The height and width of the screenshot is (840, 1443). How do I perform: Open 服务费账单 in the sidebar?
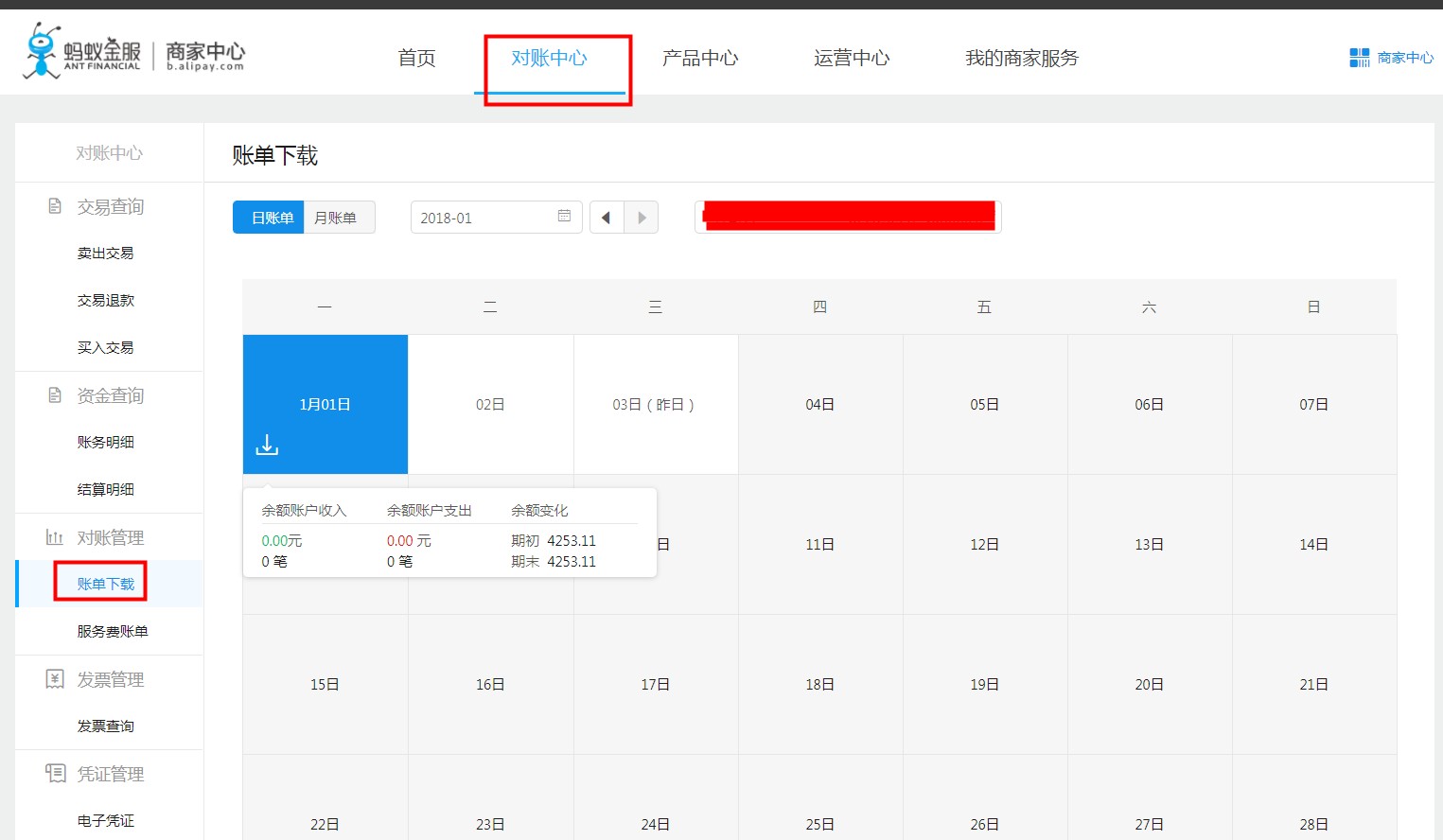[x=113, y=632]
